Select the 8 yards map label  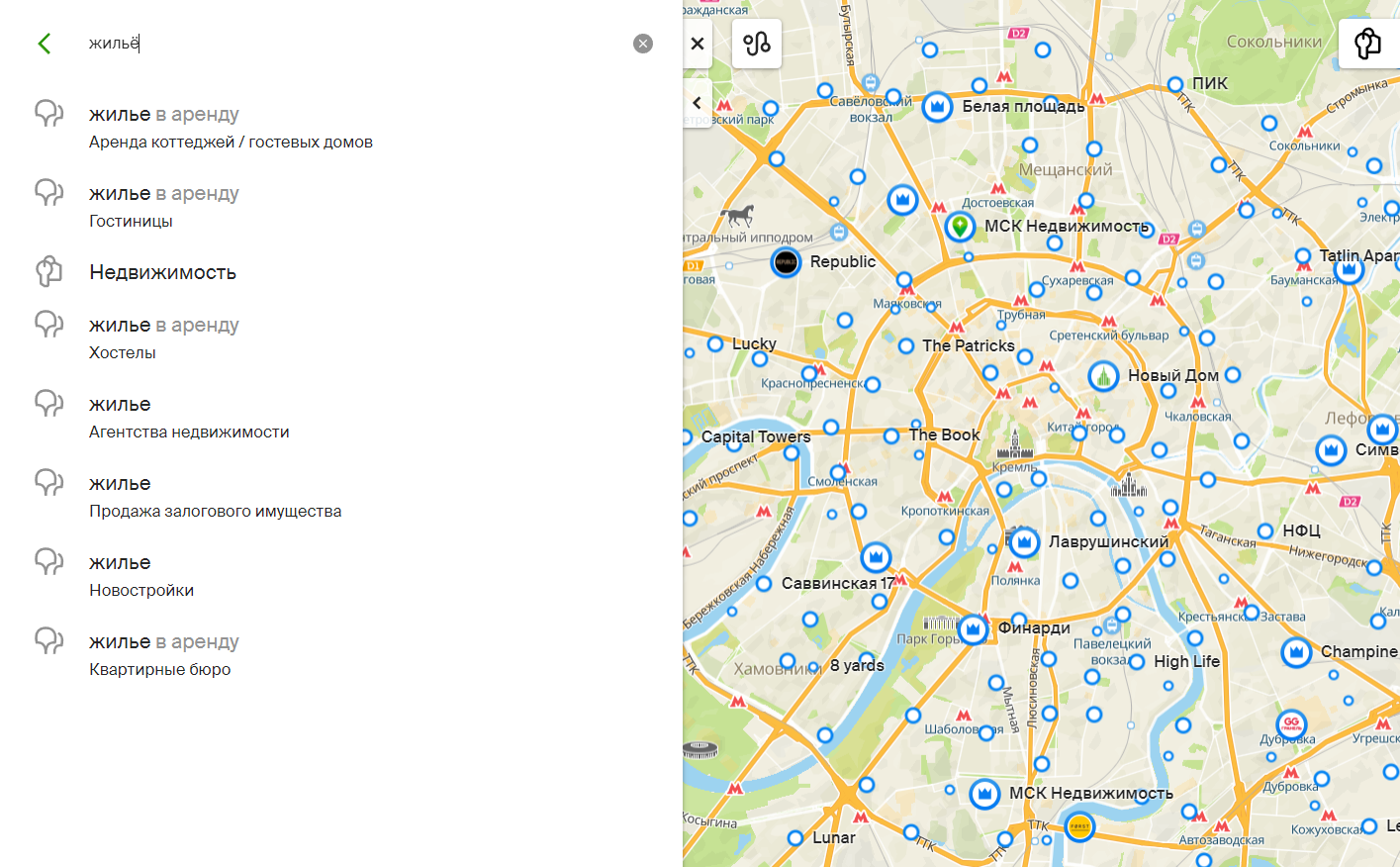point(857,665)
